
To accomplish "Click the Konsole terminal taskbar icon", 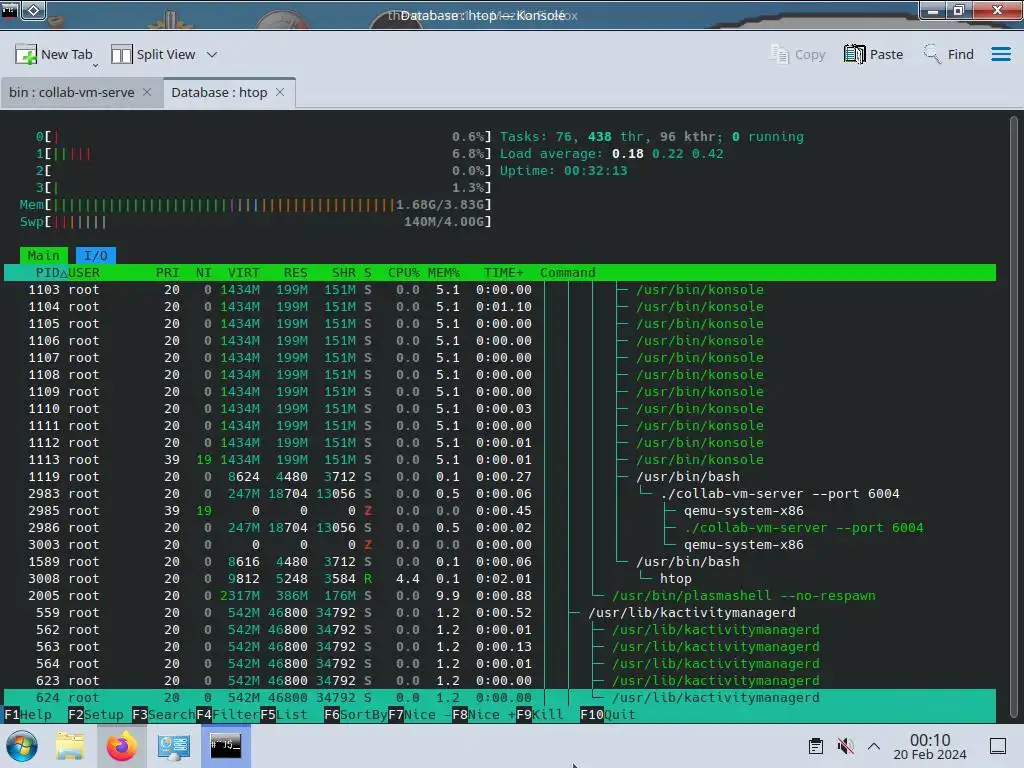I will [225, 746].
